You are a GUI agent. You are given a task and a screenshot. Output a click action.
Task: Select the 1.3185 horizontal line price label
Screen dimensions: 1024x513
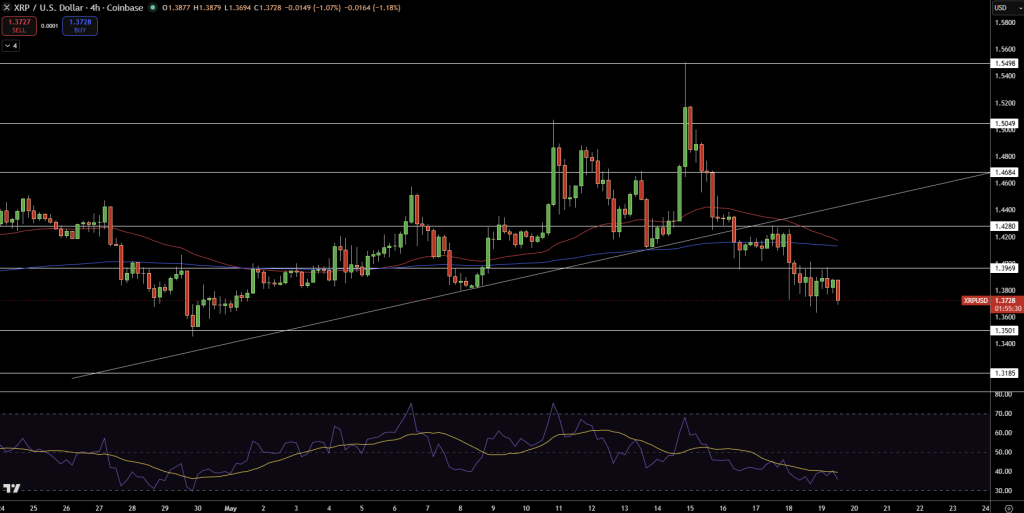tap(1004, 373)
